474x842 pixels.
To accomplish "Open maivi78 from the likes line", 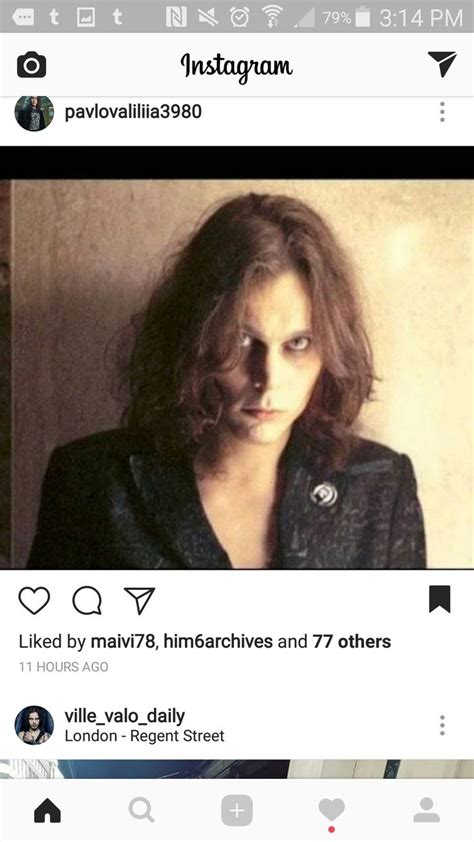I will pos(123,641).
